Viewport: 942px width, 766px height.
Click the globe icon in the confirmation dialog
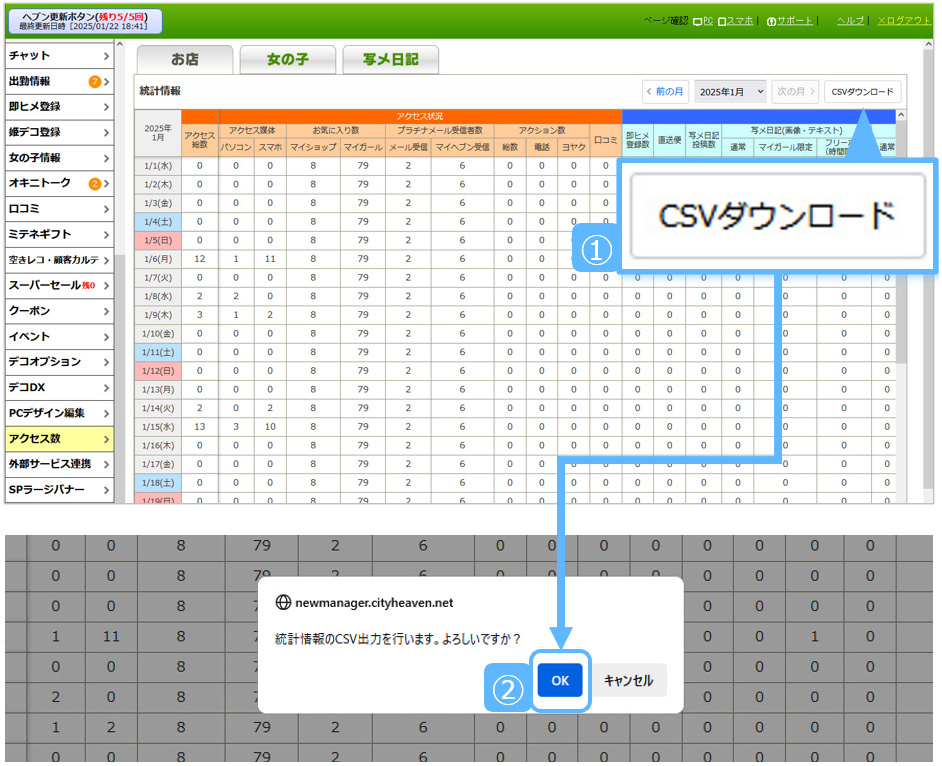coord(283,603)
